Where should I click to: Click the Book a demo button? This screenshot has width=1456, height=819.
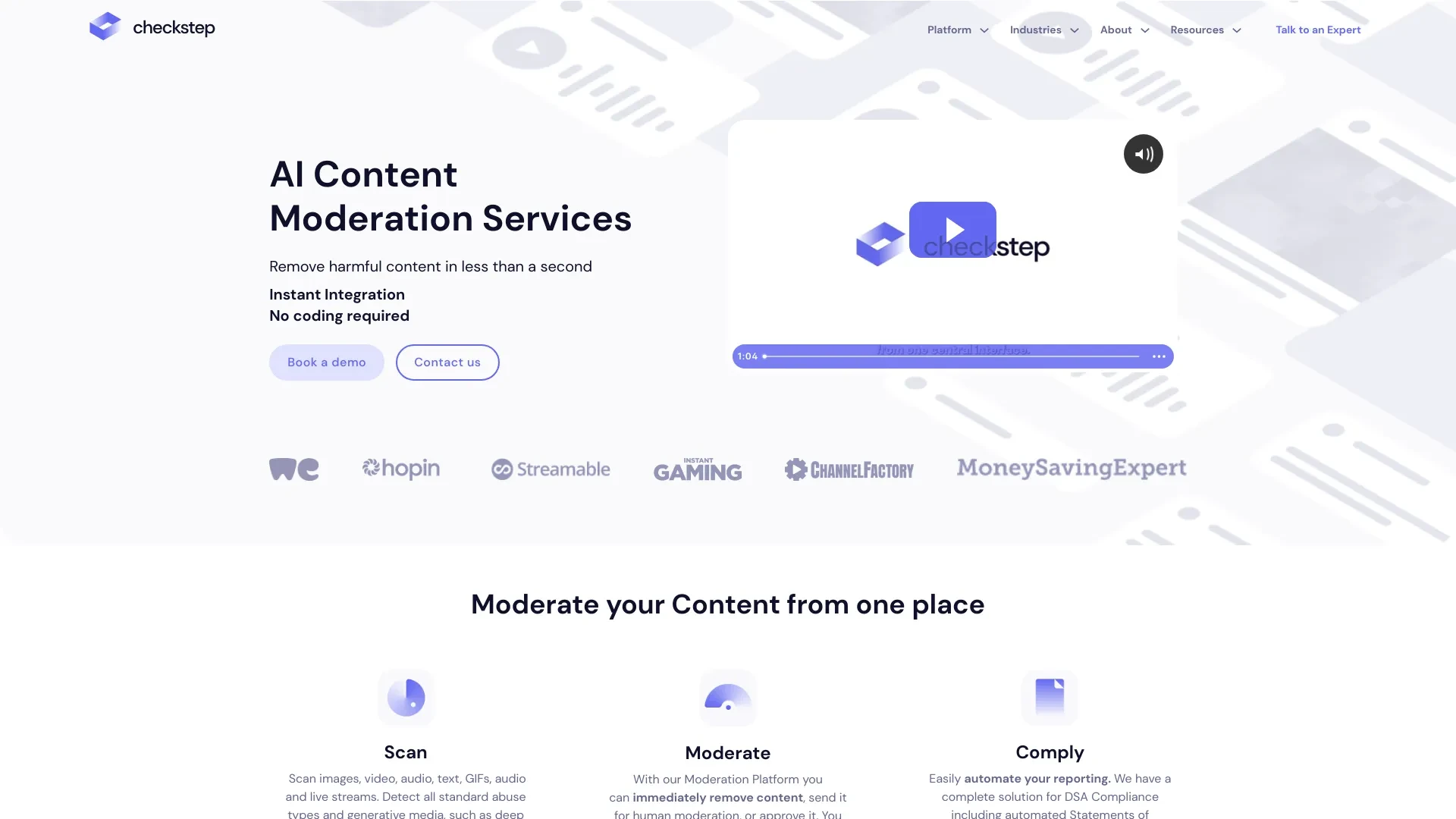(x=326, y=362)
